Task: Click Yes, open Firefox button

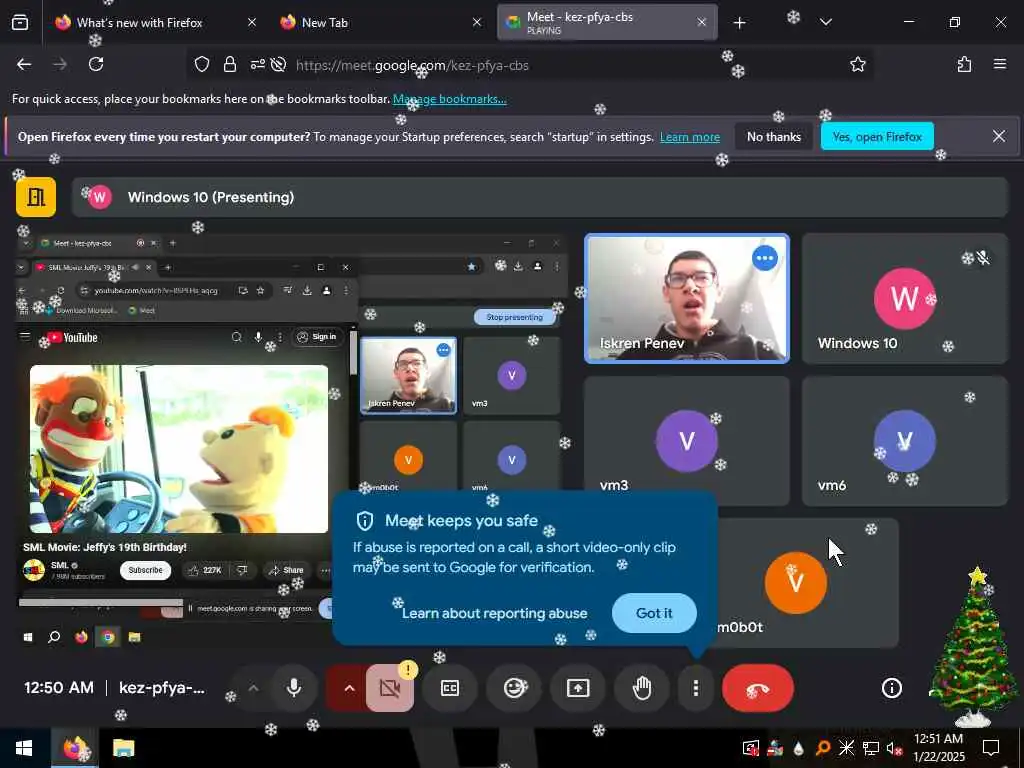Action: [877, 136]
